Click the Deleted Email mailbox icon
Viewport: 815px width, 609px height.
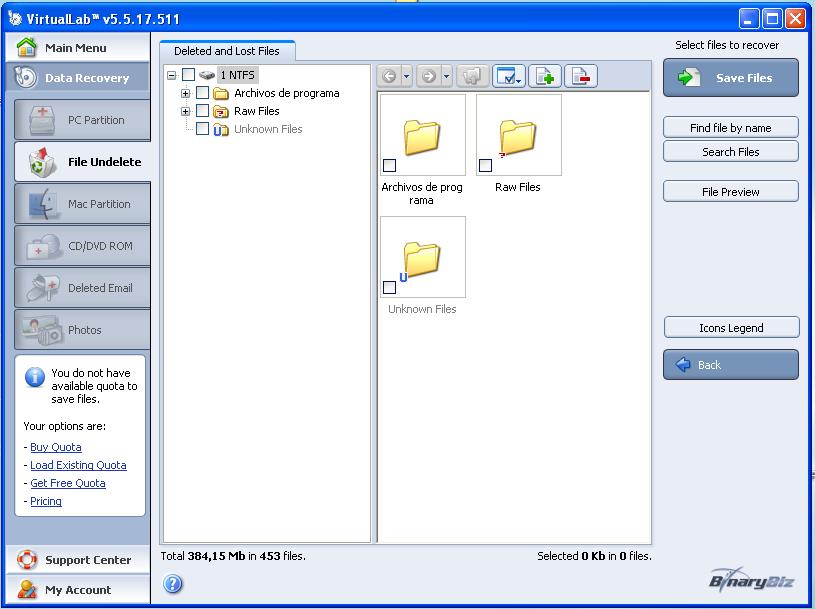click(42, 288)
